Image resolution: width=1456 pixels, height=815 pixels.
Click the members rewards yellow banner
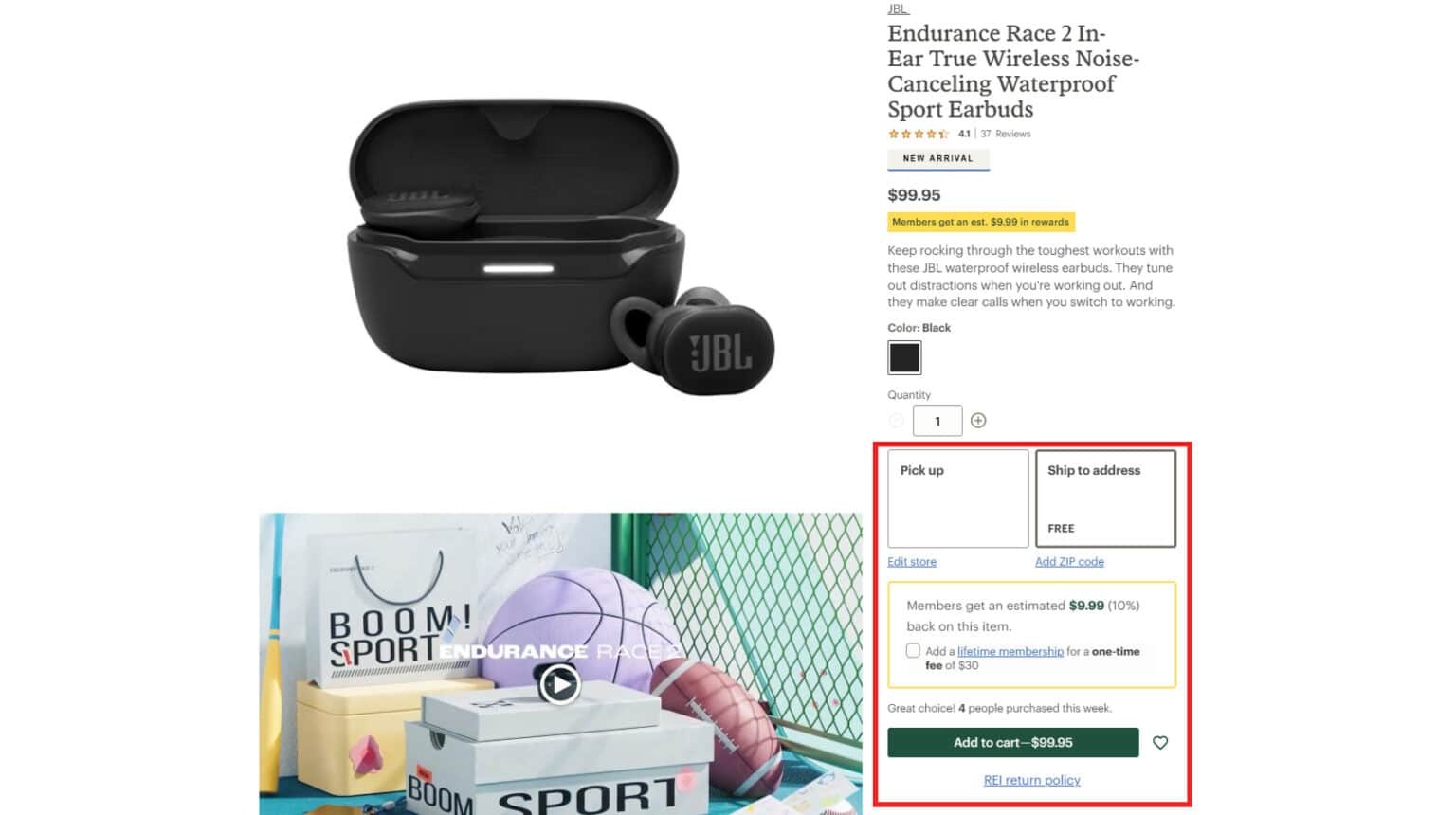coord(981,222)
